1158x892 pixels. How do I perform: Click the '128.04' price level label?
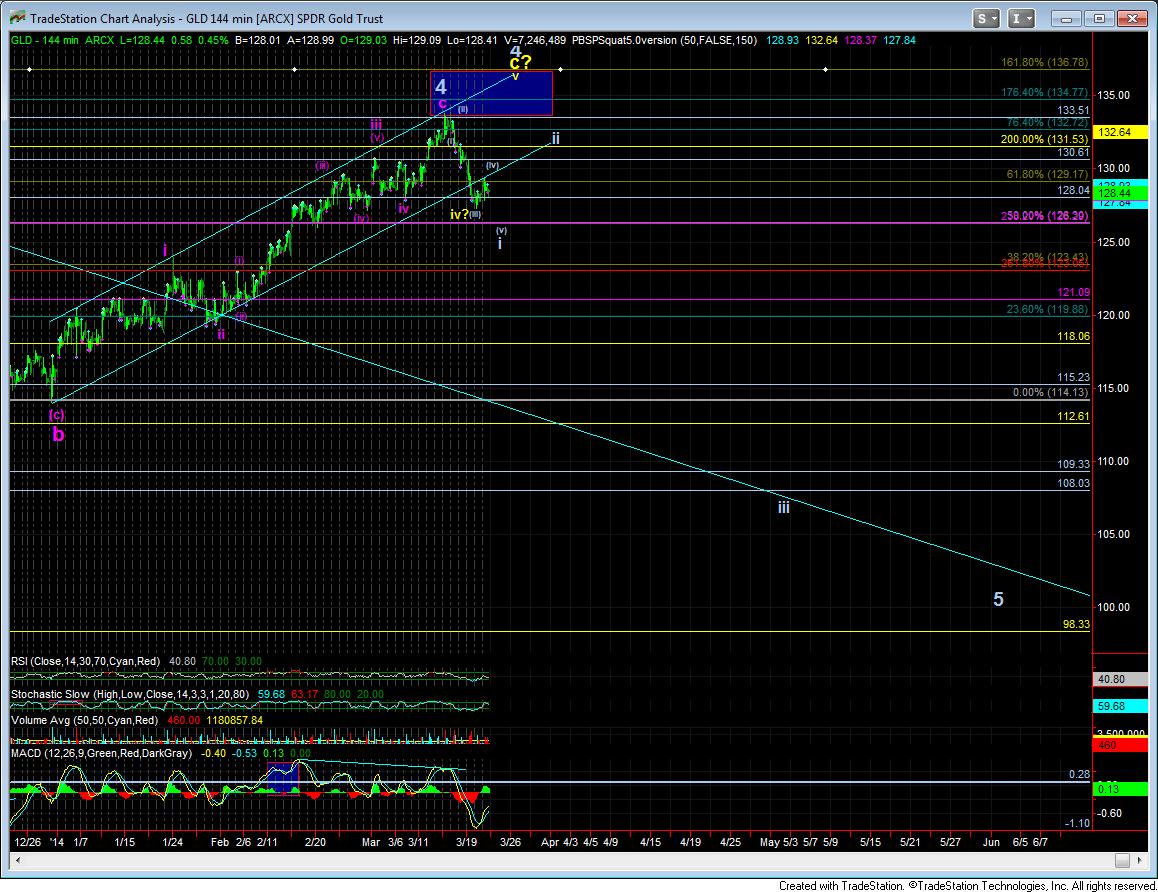1073,191
